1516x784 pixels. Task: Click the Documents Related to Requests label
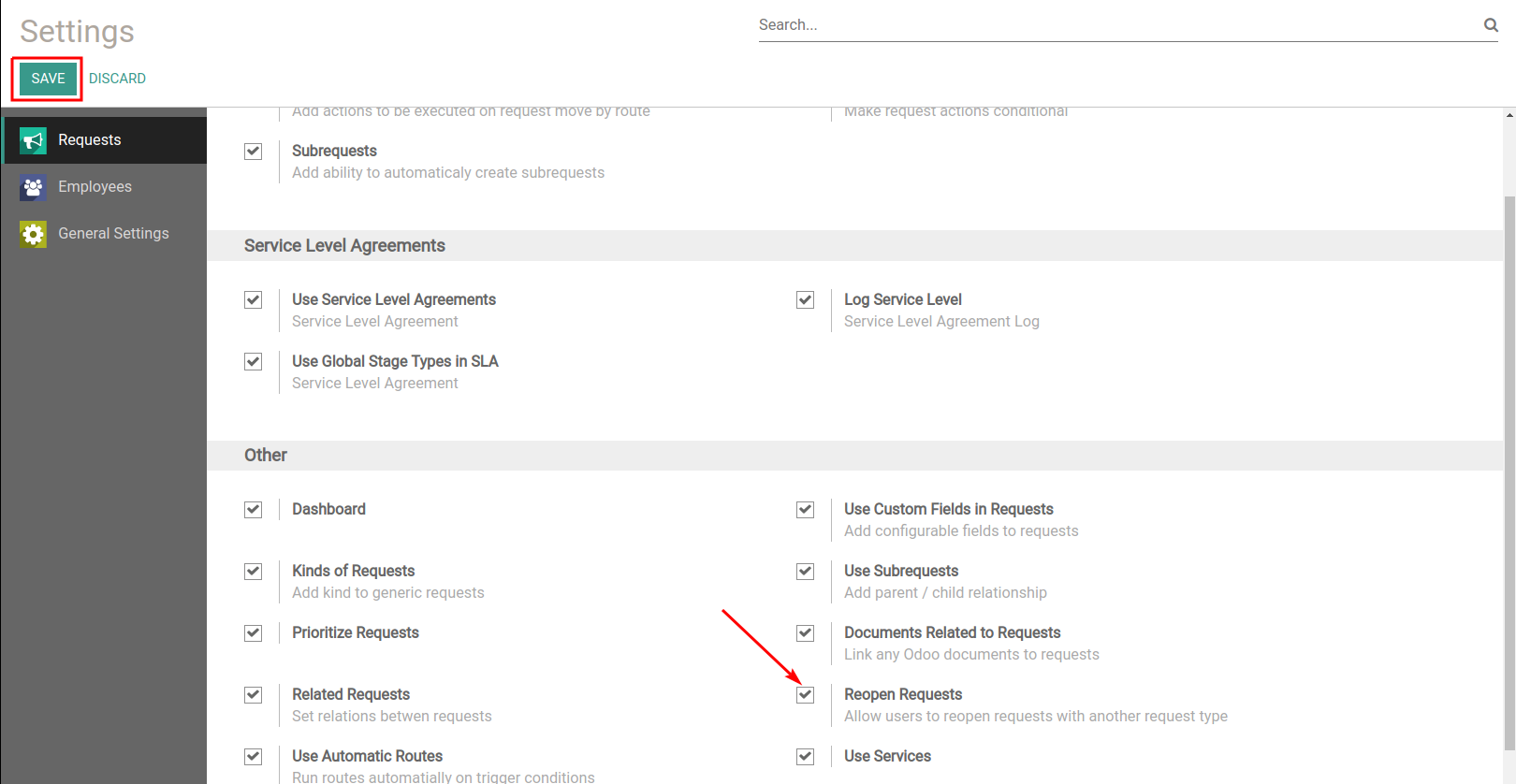953,632
